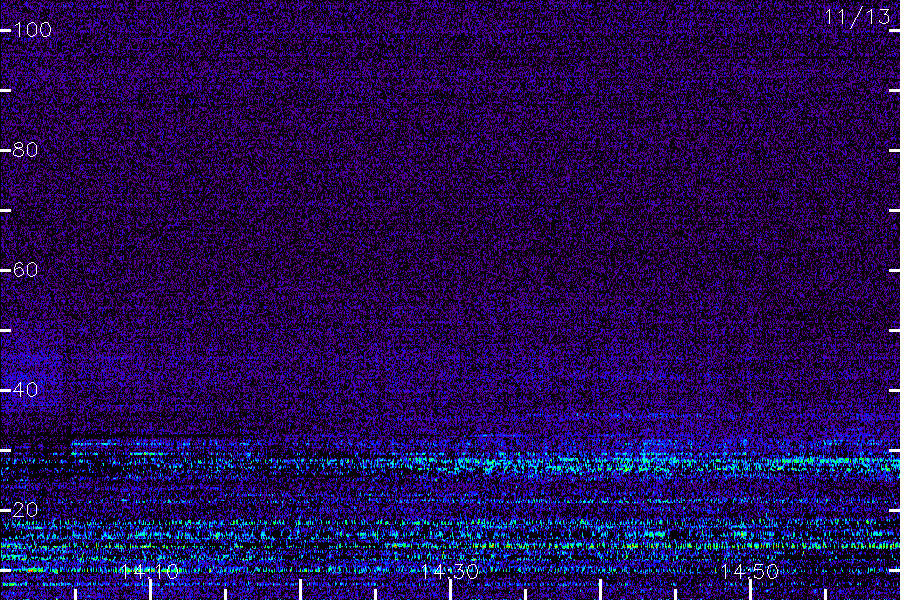The image size is (900, 600).
Task: Click the 20 frequency axis label
Action: (25, 510)
